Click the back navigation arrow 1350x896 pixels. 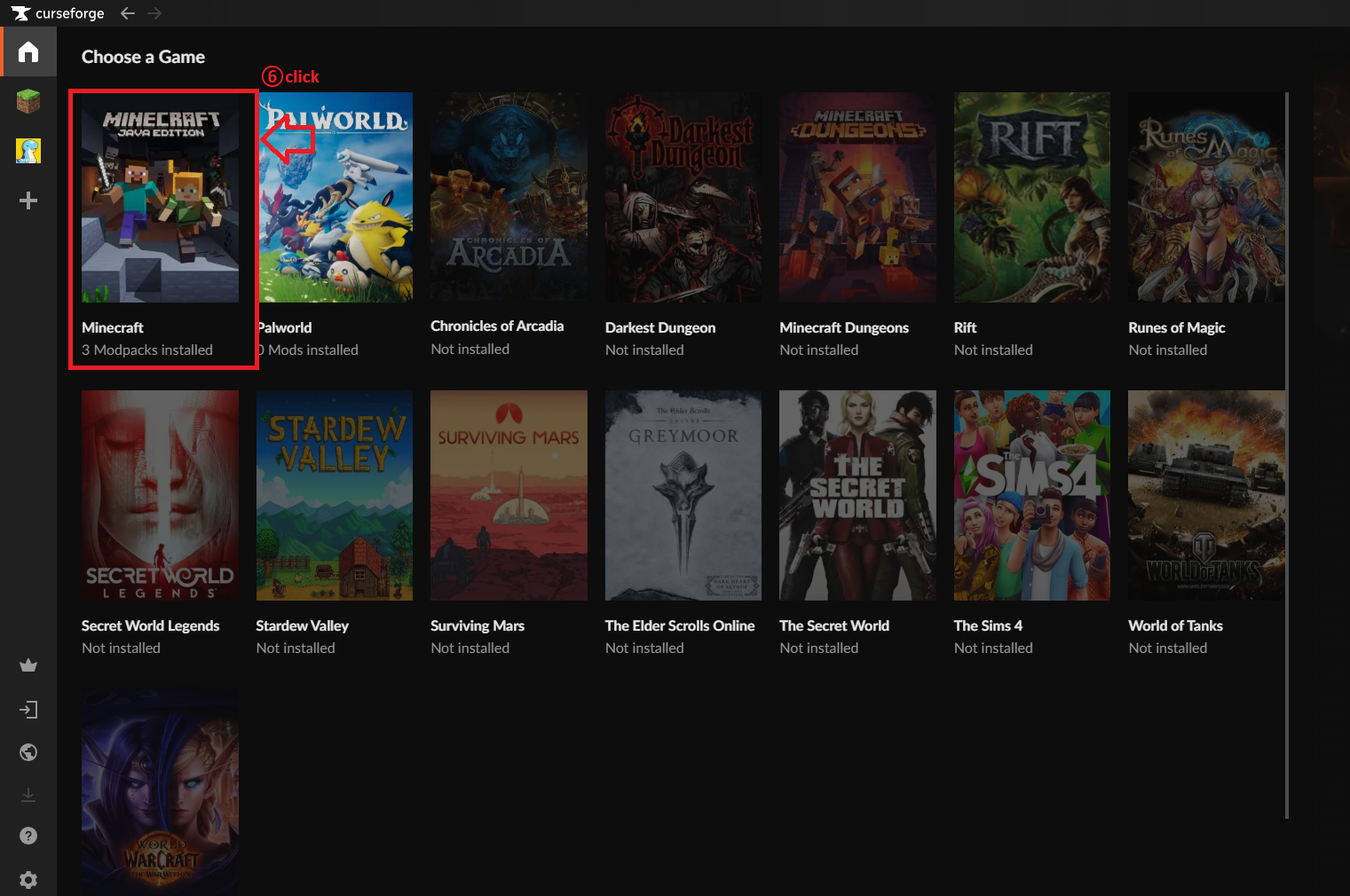[128, 13]
